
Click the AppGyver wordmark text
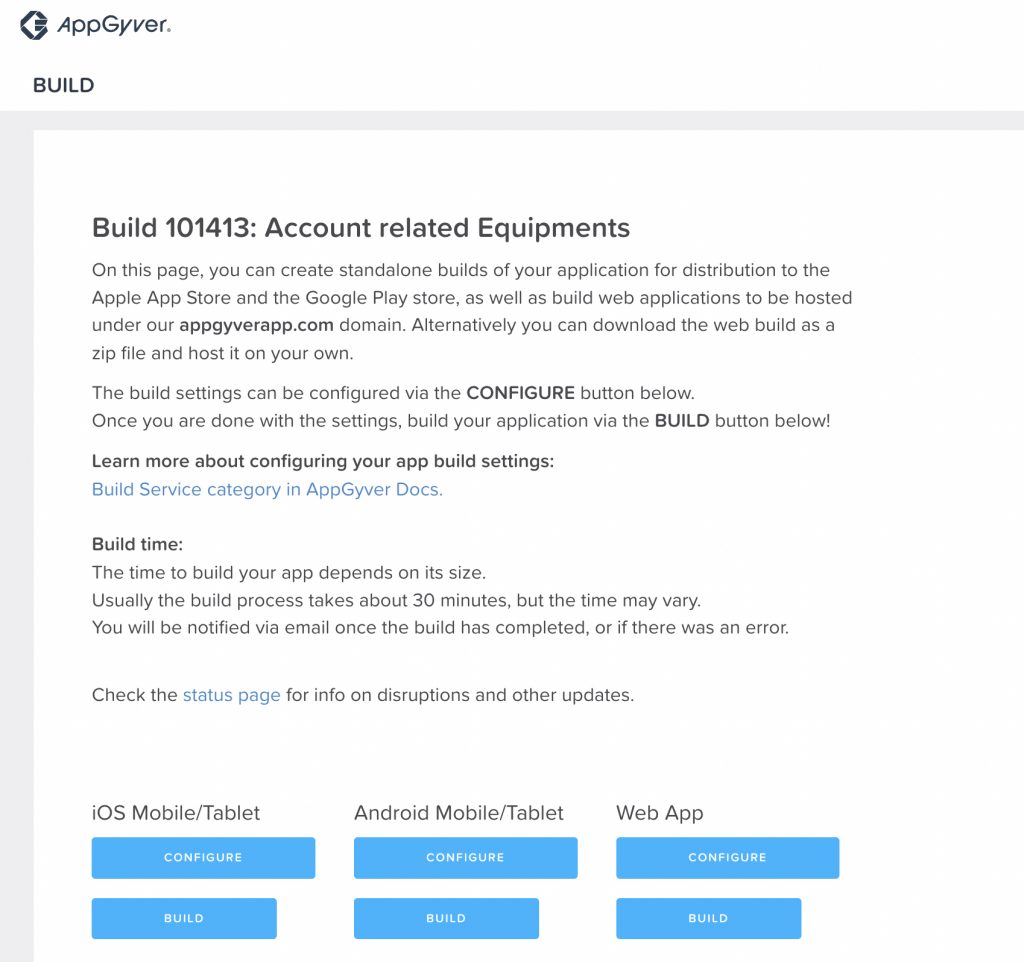pos(114,25)
